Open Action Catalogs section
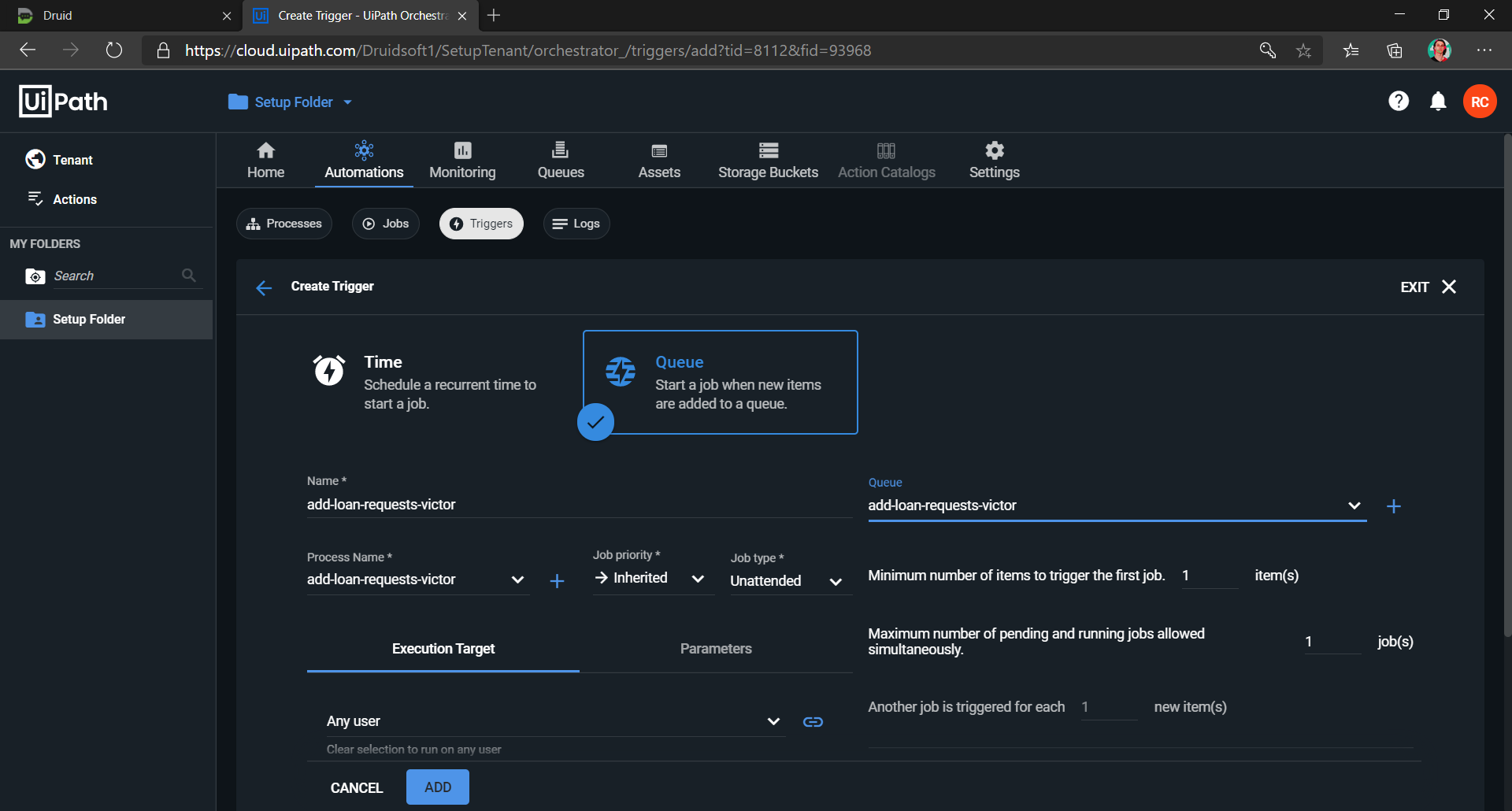The image size is (1512, 811). pos(887,161)
